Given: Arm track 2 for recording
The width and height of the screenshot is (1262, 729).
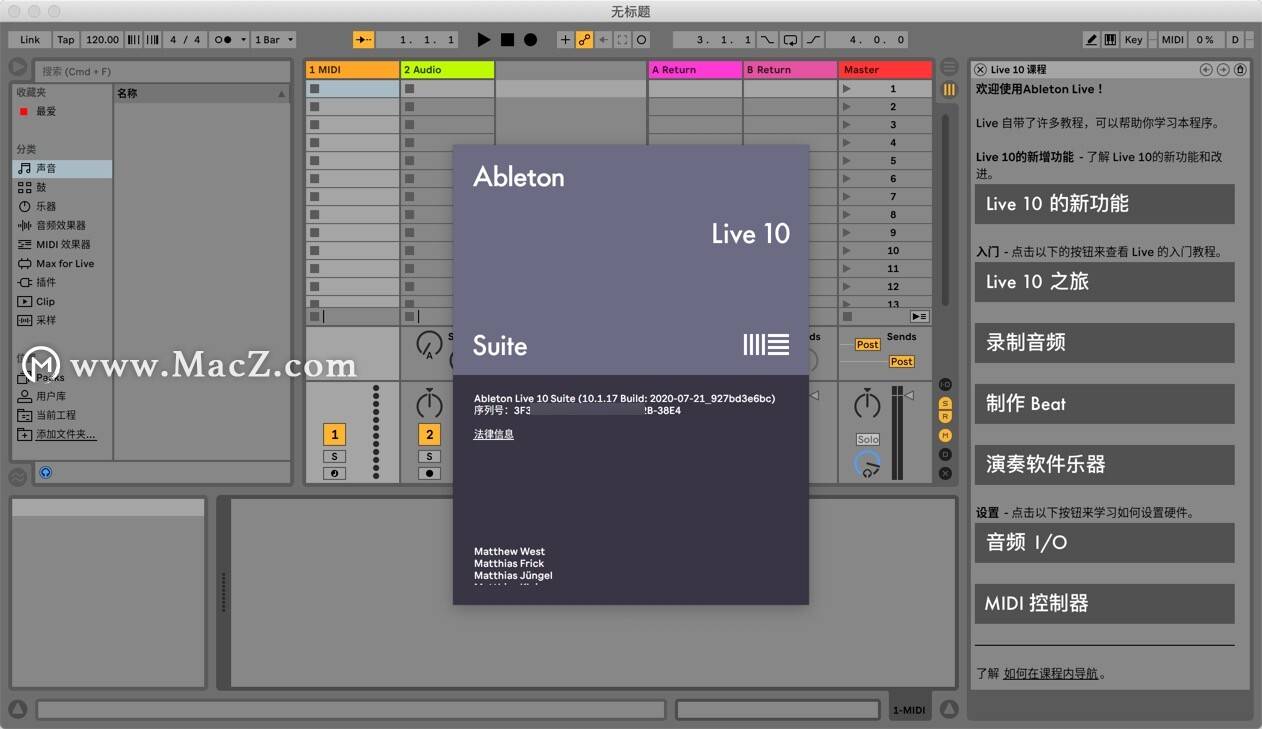Looking at the screenshot, I should (430, 473).
